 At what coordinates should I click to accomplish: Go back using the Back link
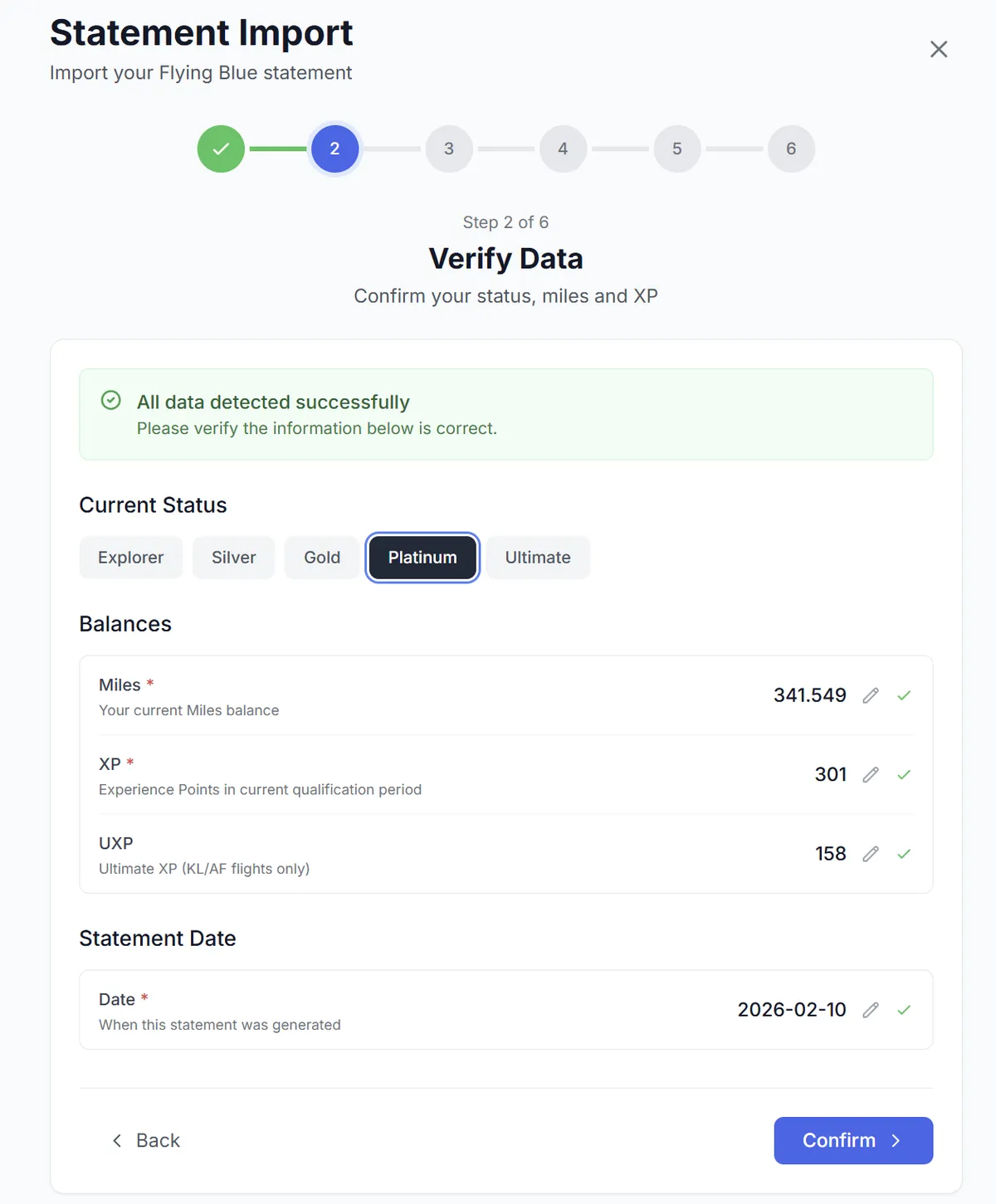(146, 1140)
